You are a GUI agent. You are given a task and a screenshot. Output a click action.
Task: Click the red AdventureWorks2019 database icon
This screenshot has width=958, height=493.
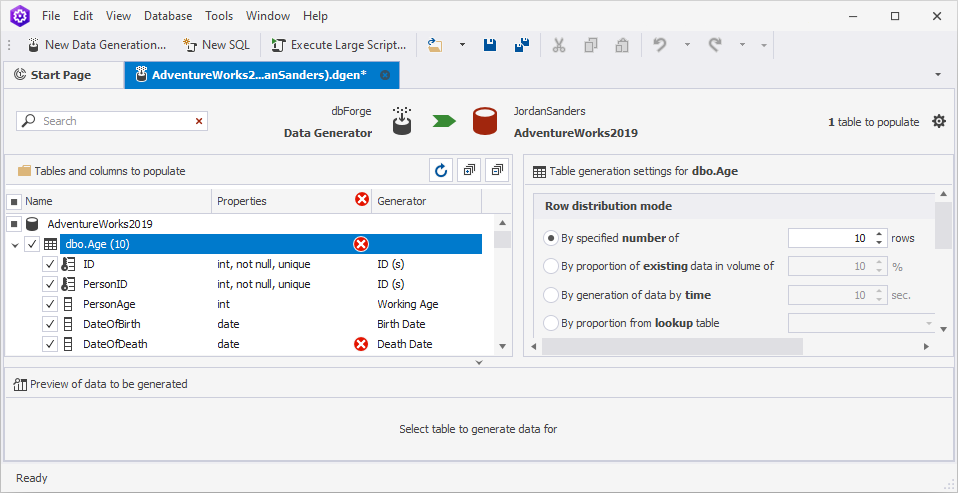(x=485, y=121)
